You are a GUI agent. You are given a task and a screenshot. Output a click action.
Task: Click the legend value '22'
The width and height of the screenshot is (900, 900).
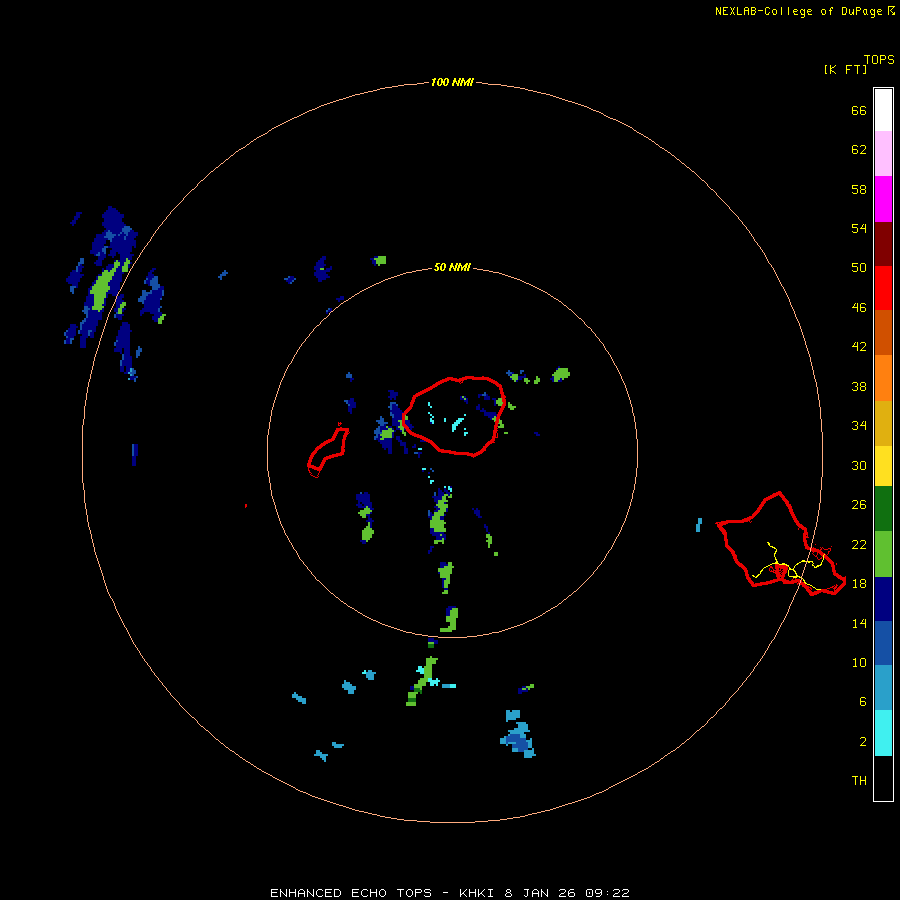point(859,545)
